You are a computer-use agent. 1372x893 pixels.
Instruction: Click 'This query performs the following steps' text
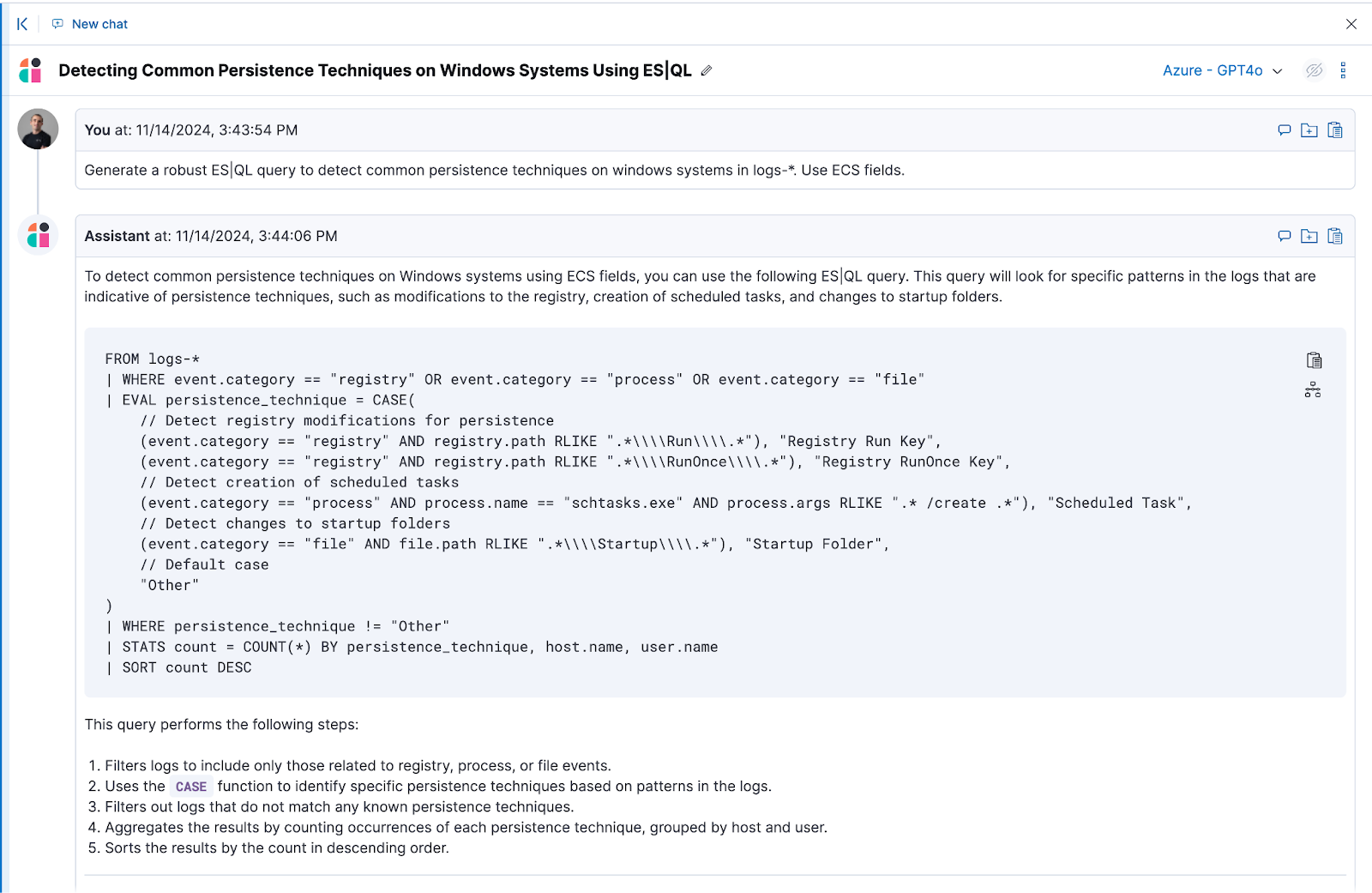pyautogui.click(x=221, y=725)
